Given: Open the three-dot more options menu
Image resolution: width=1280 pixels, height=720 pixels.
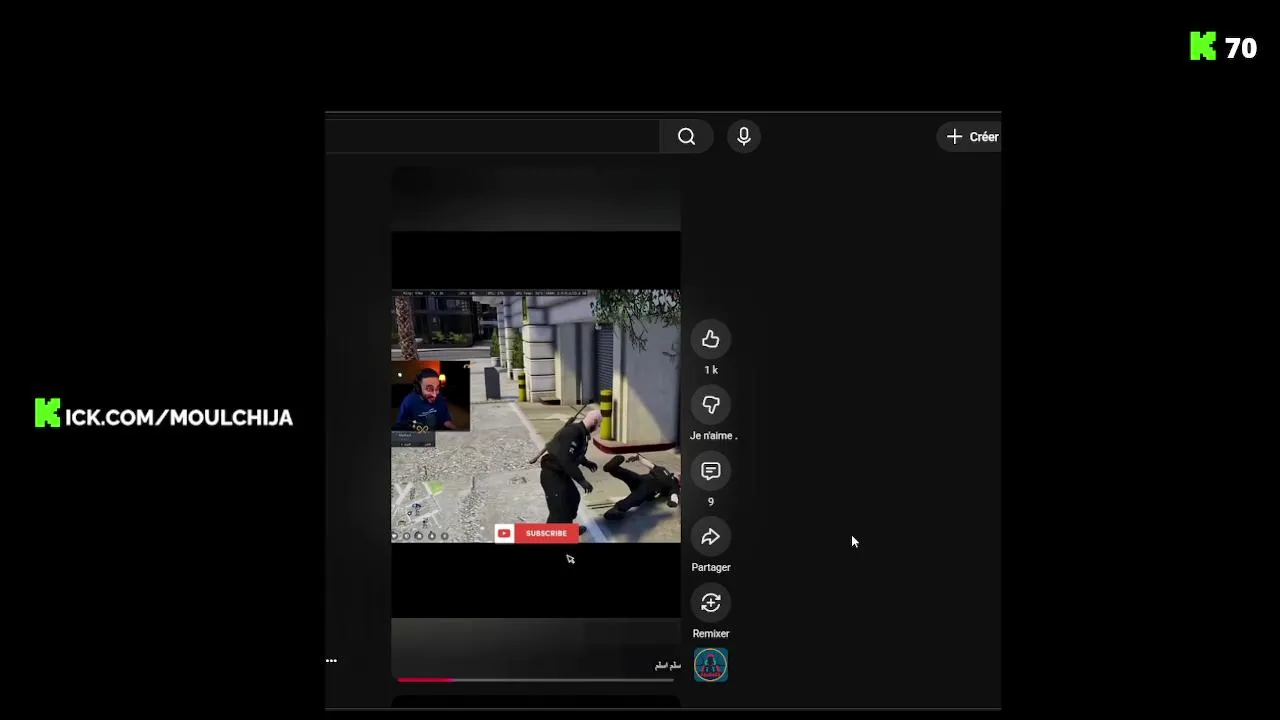Looking at the screenshot, I should 331,661.
